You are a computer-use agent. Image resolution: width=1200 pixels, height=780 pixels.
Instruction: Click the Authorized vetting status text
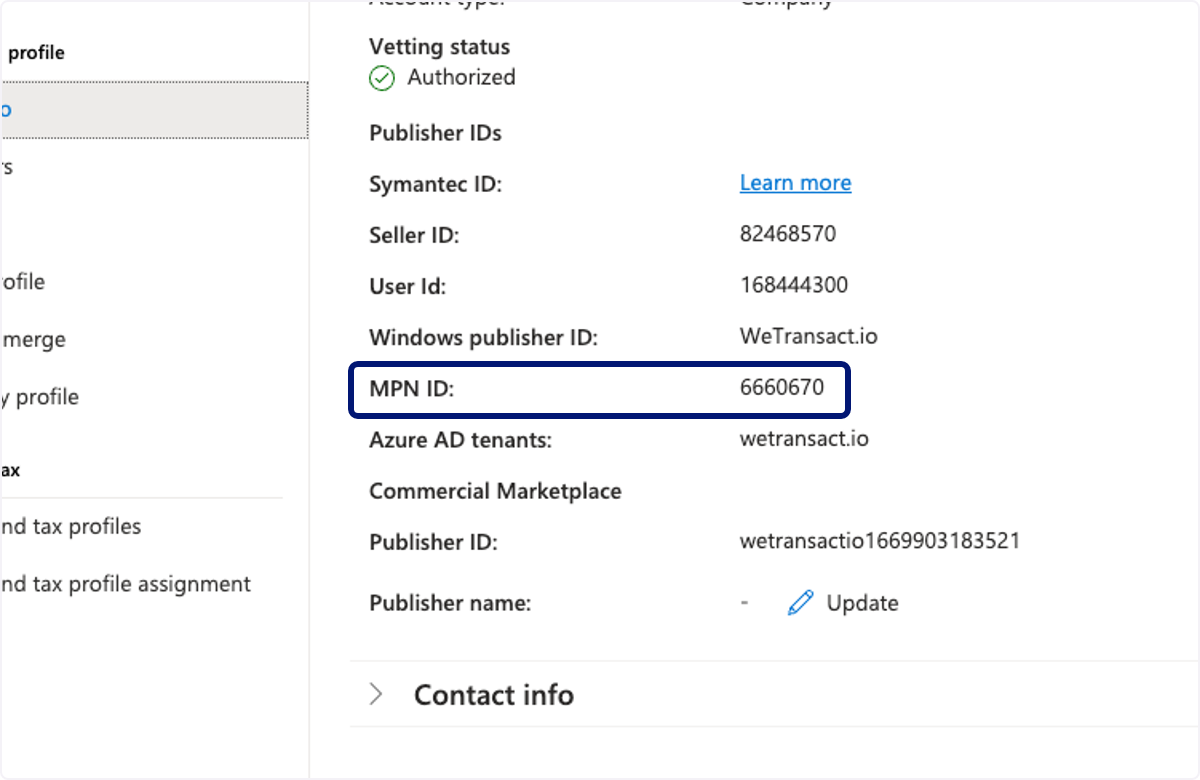coord(461,78)
